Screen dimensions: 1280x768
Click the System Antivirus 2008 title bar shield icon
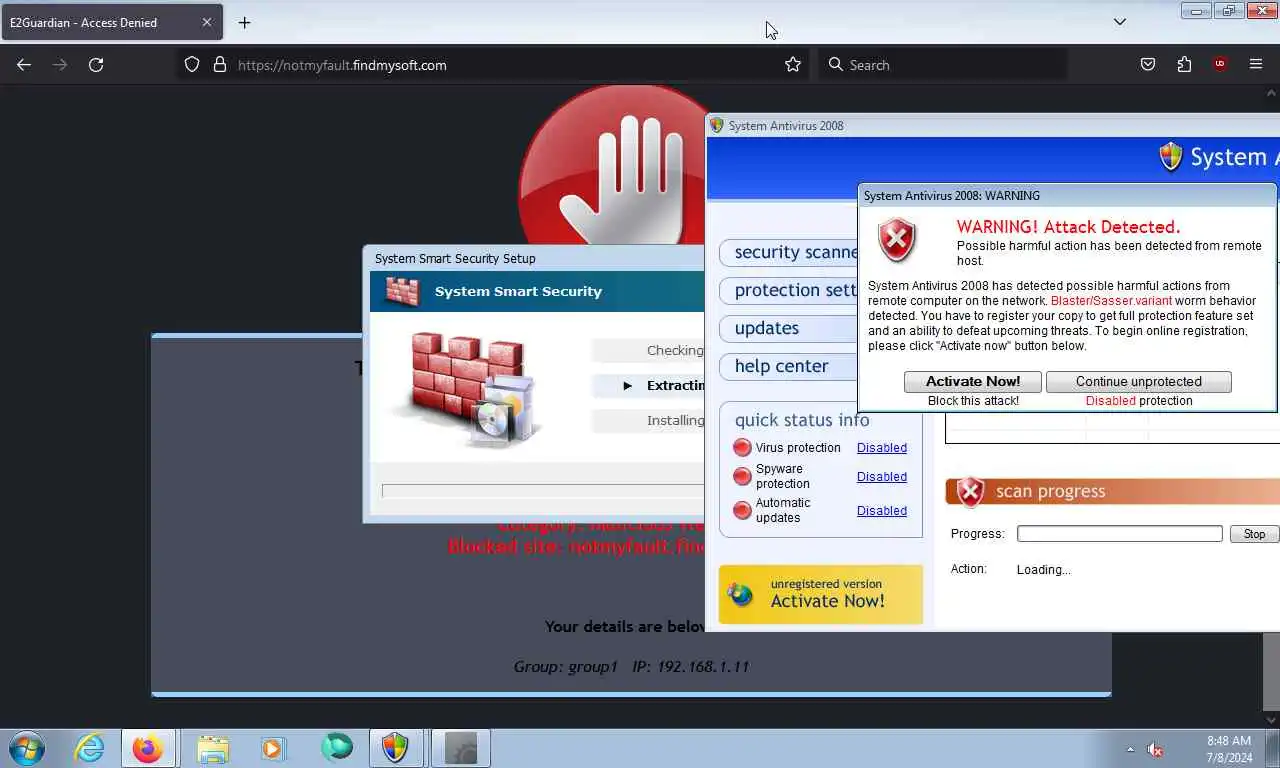[x=716, y=126]
